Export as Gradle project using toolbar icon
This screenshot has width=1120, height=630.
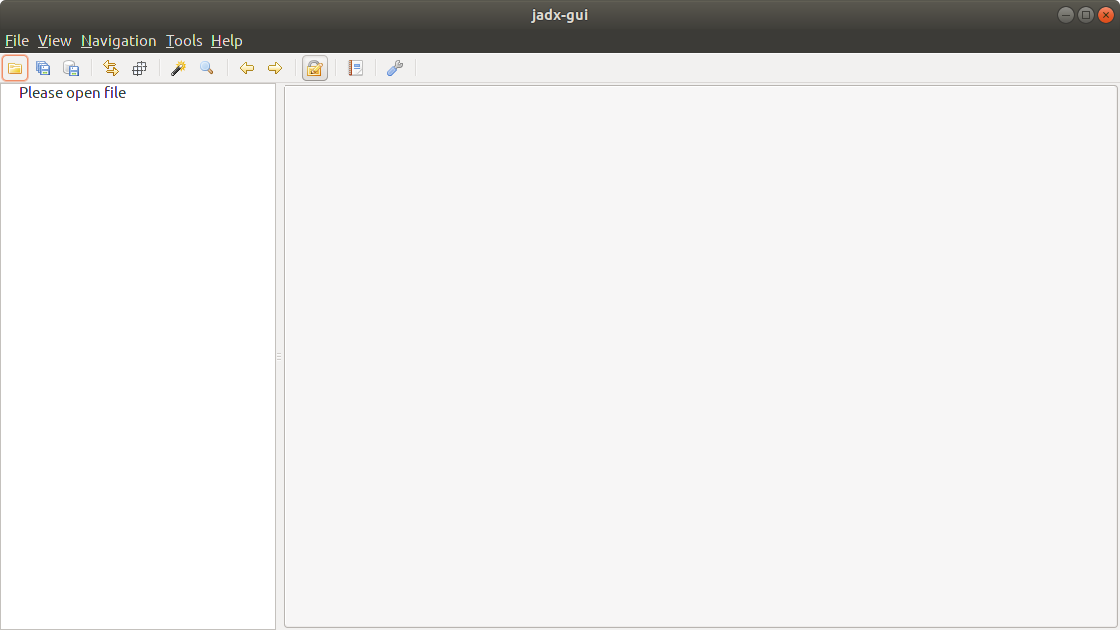[x=71, y=67]
